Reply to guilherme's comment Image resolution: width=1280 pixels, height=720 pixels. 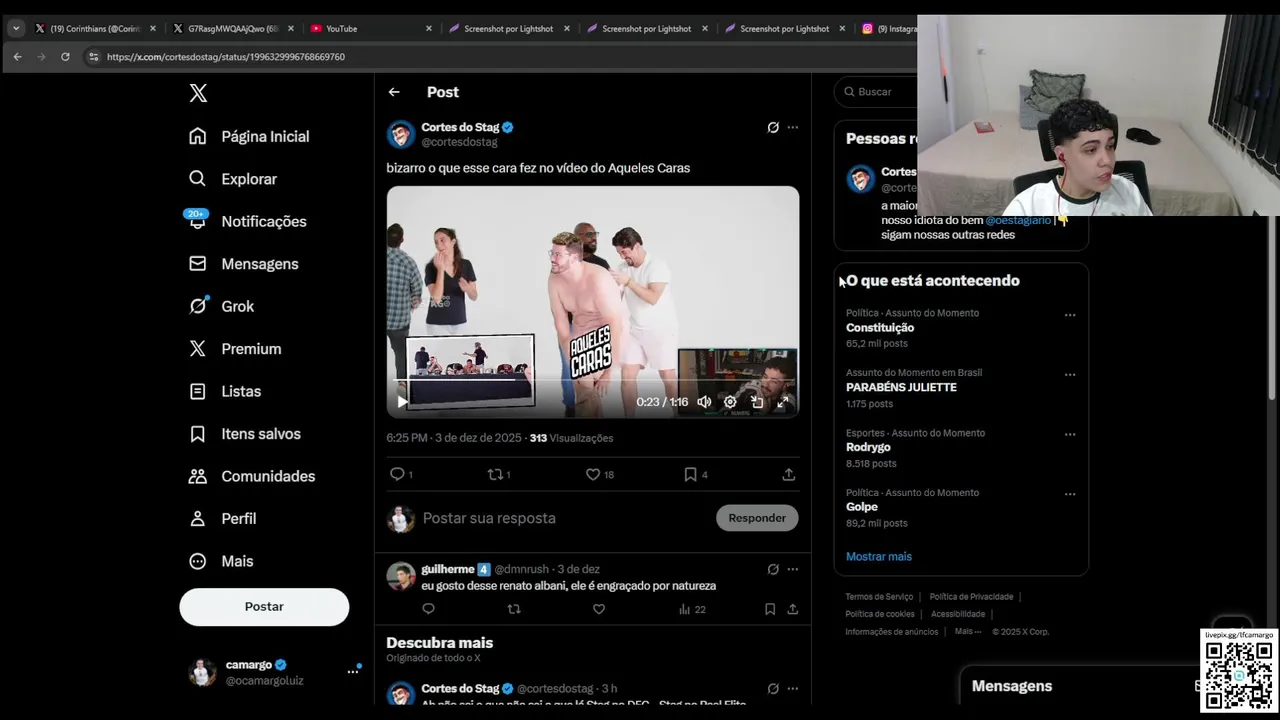pos(429,609)
